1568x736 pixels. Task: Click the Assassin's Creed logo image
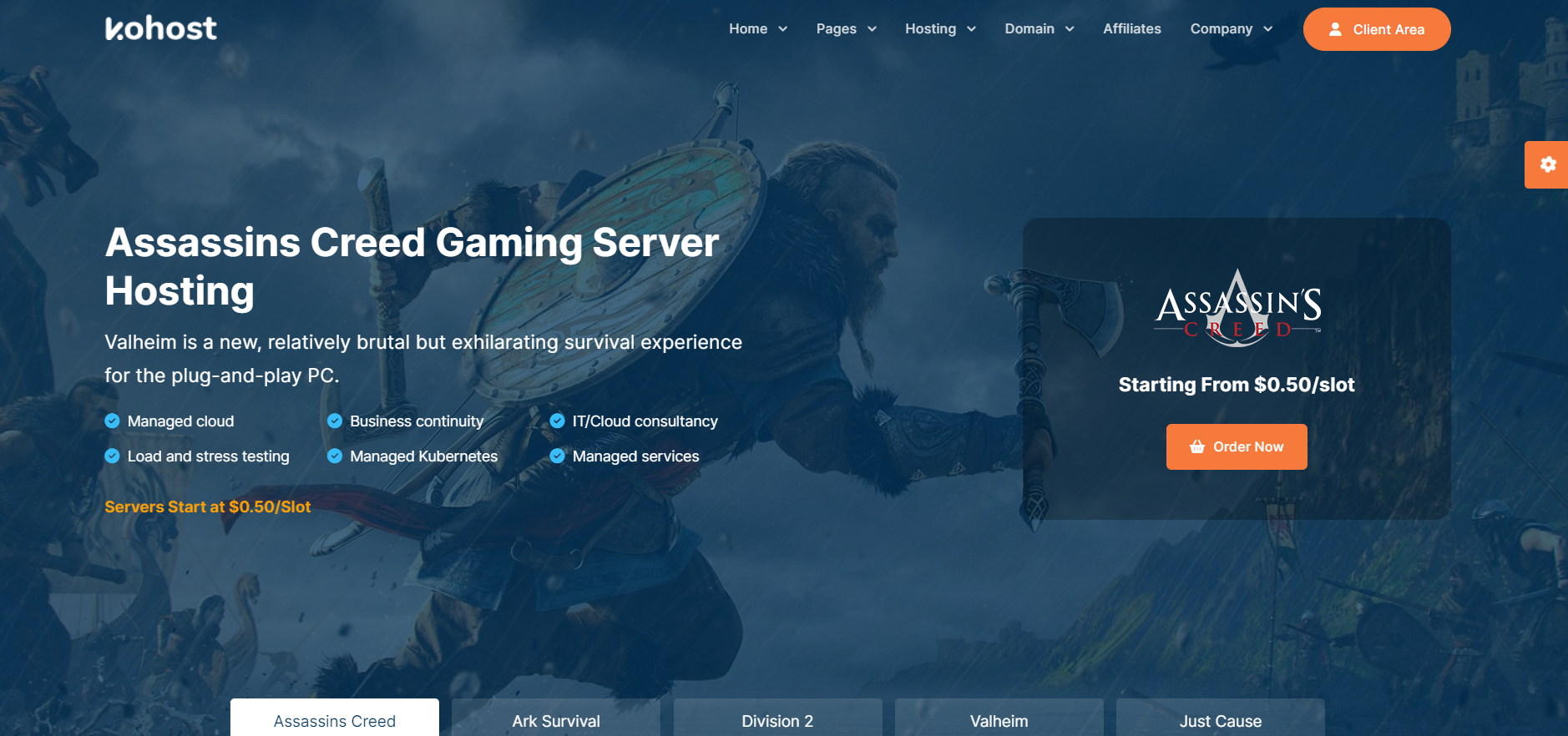(1237, 307)
